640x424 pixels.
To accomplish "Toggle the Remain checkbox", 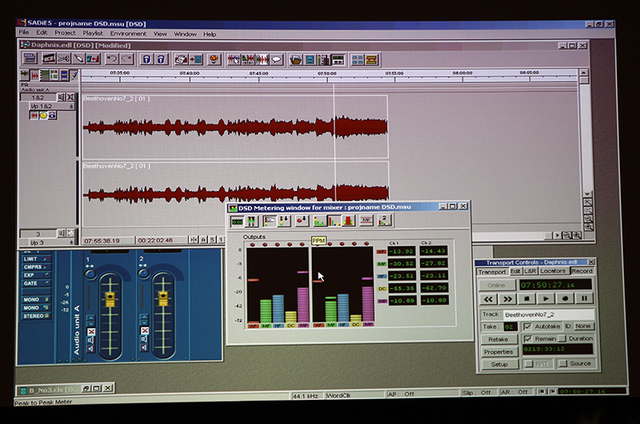I will [526, 339].
